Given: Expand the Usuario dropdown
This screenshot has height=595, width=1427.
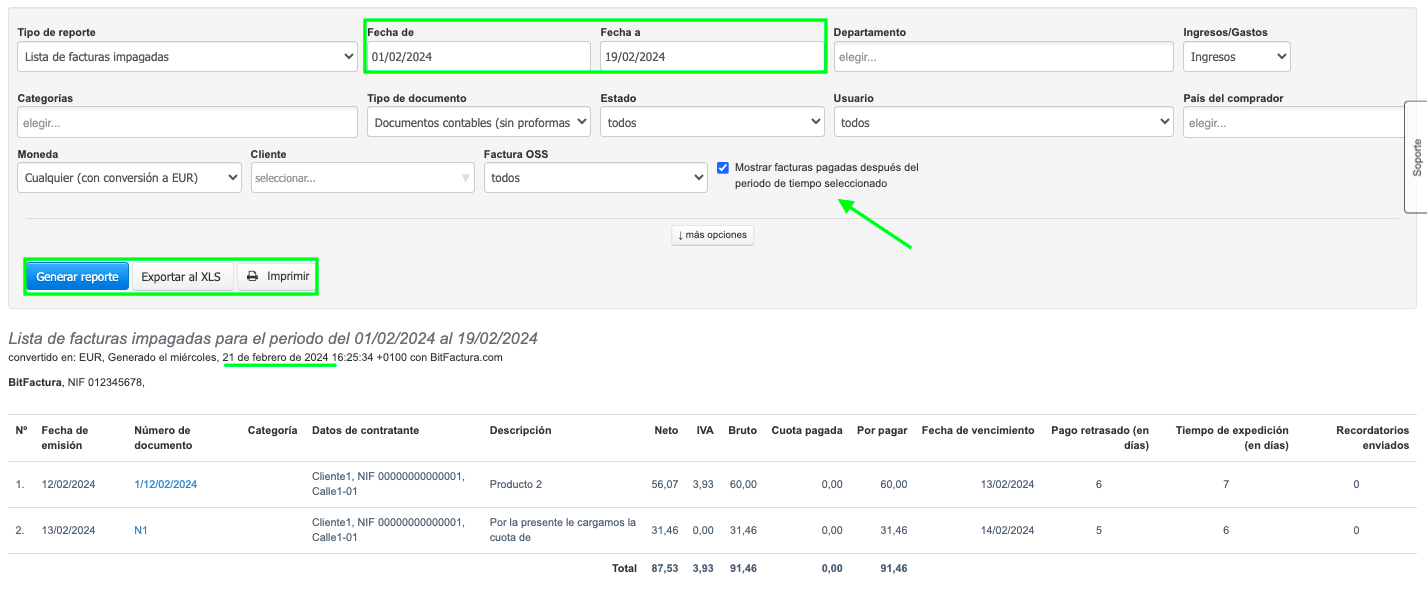Looking at the screenshot, I should 1003,123.
